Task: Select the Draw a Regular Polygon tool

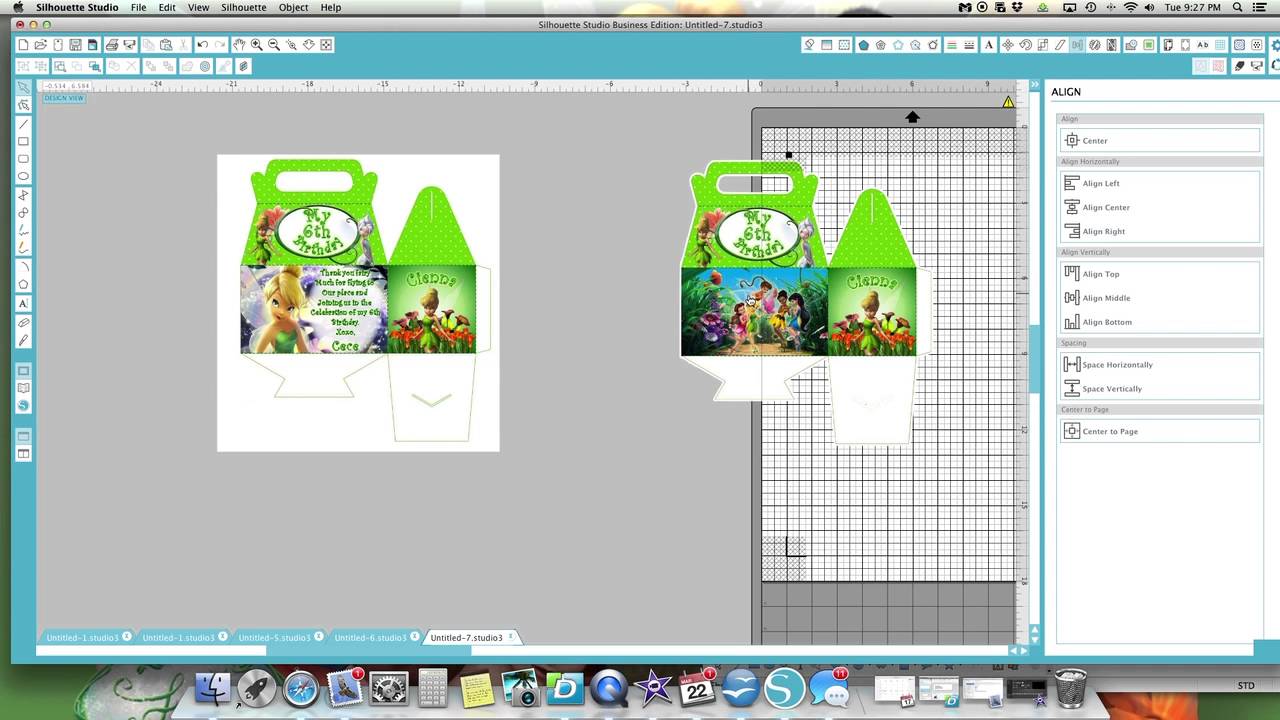Action: click(x=23, y=284)
